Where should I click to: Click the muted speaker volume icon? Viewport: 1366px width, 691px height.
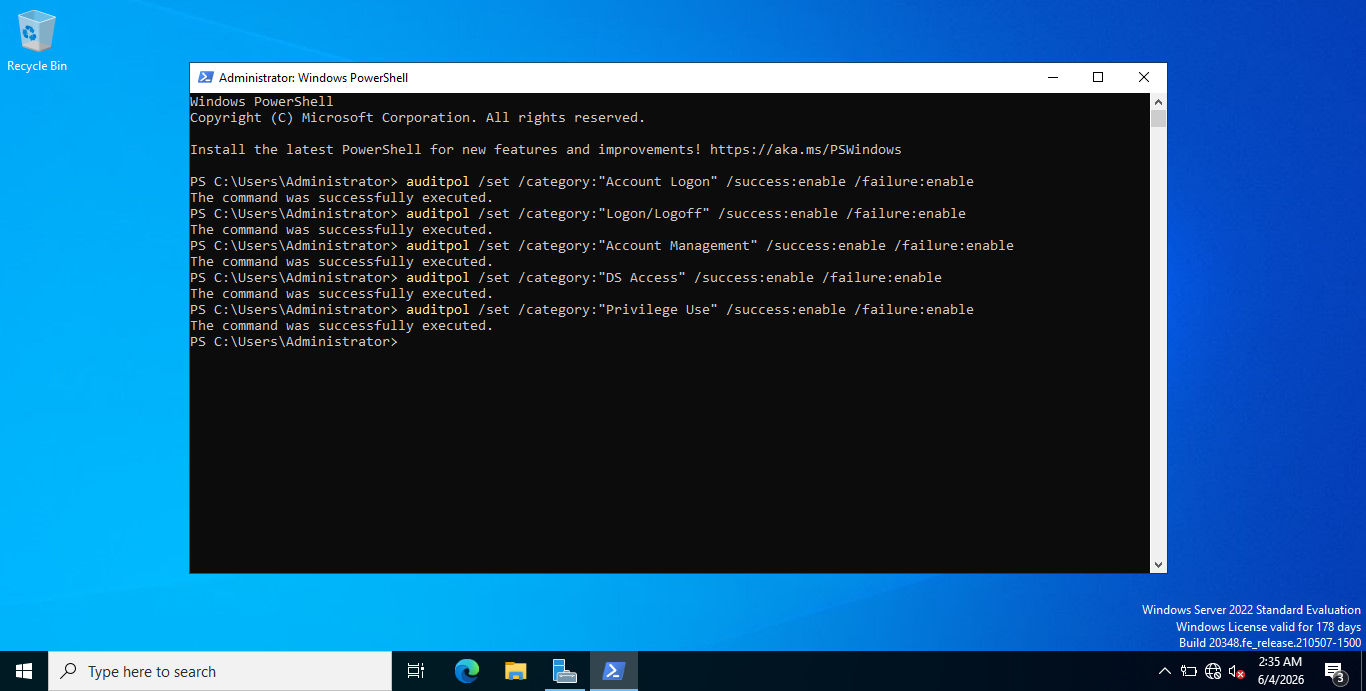pos(1237,672)
